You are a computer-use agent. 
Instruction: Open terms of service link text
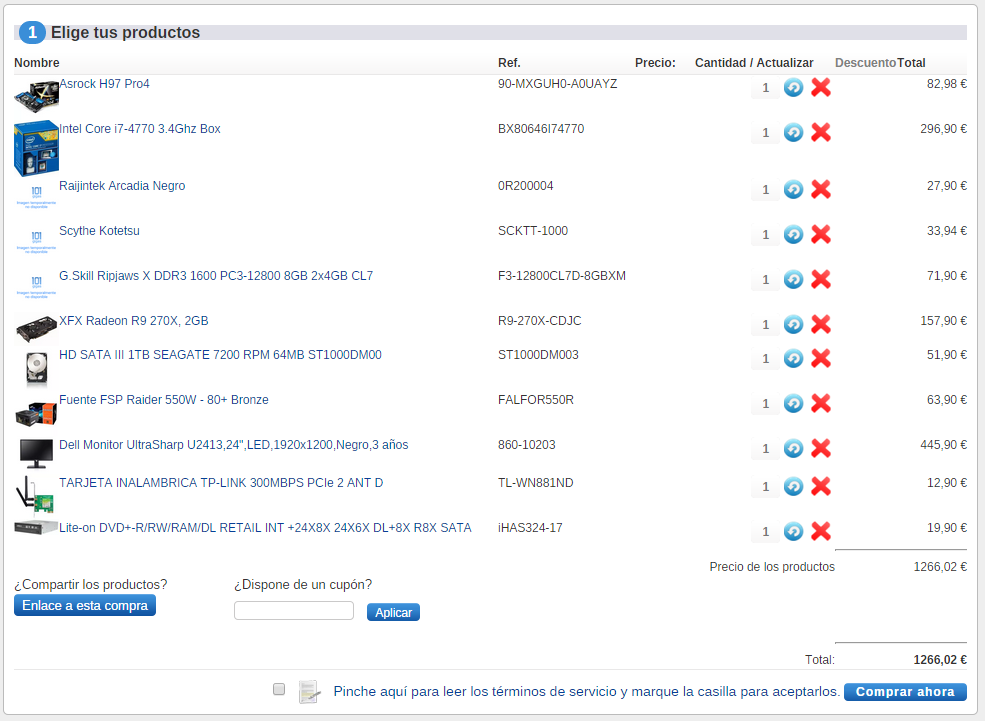(x=587, y=691)
